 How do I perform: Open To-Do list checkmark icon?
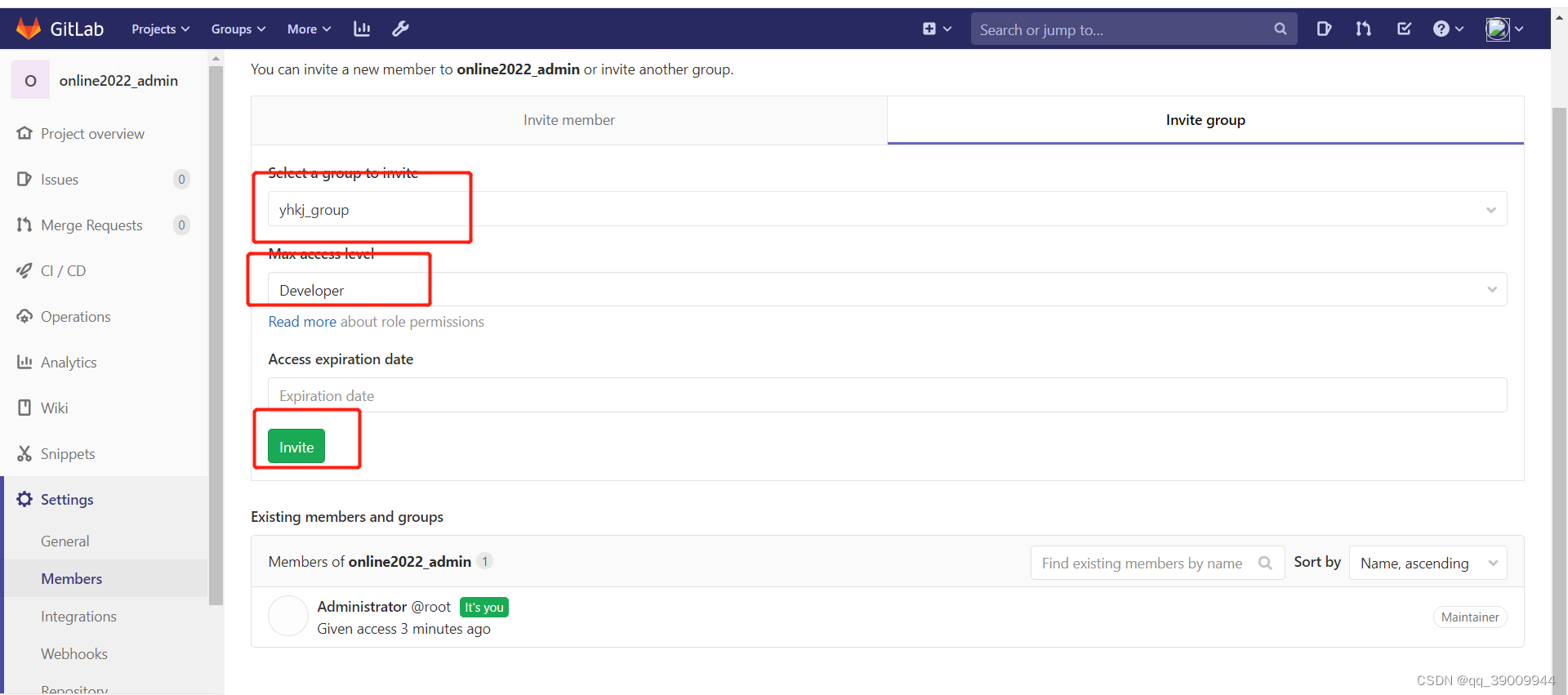[1404, 29]
